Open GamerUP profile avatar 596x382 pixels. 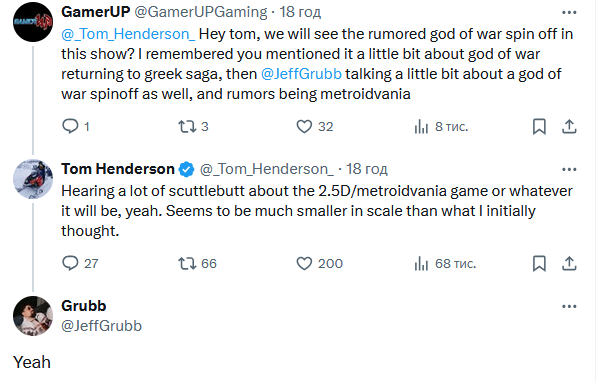point(33,22)
